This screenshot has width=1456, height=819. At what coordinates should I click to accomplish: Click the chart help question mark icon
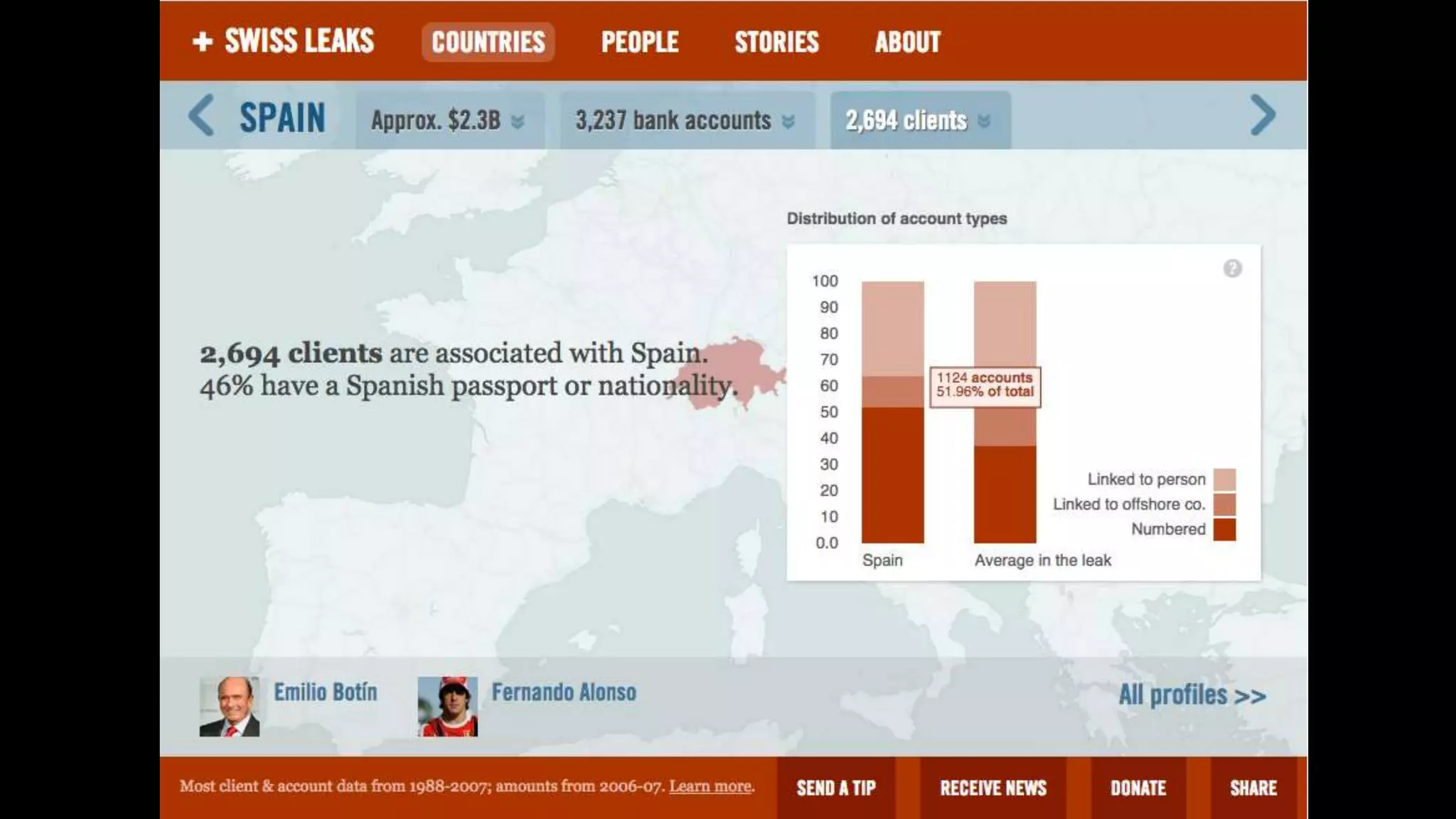coord(1232,269)
